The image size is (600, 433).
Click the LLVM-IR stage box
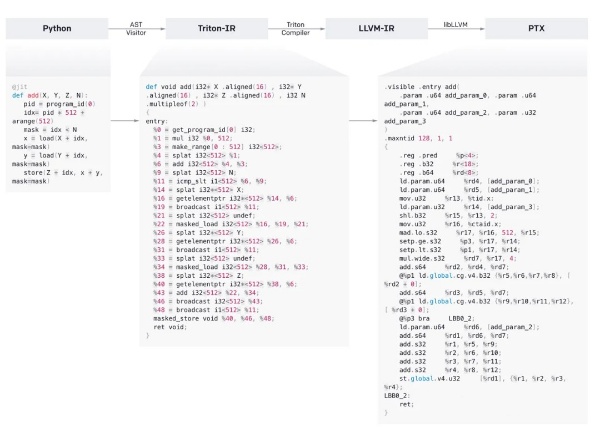click(x=377, y=28)
